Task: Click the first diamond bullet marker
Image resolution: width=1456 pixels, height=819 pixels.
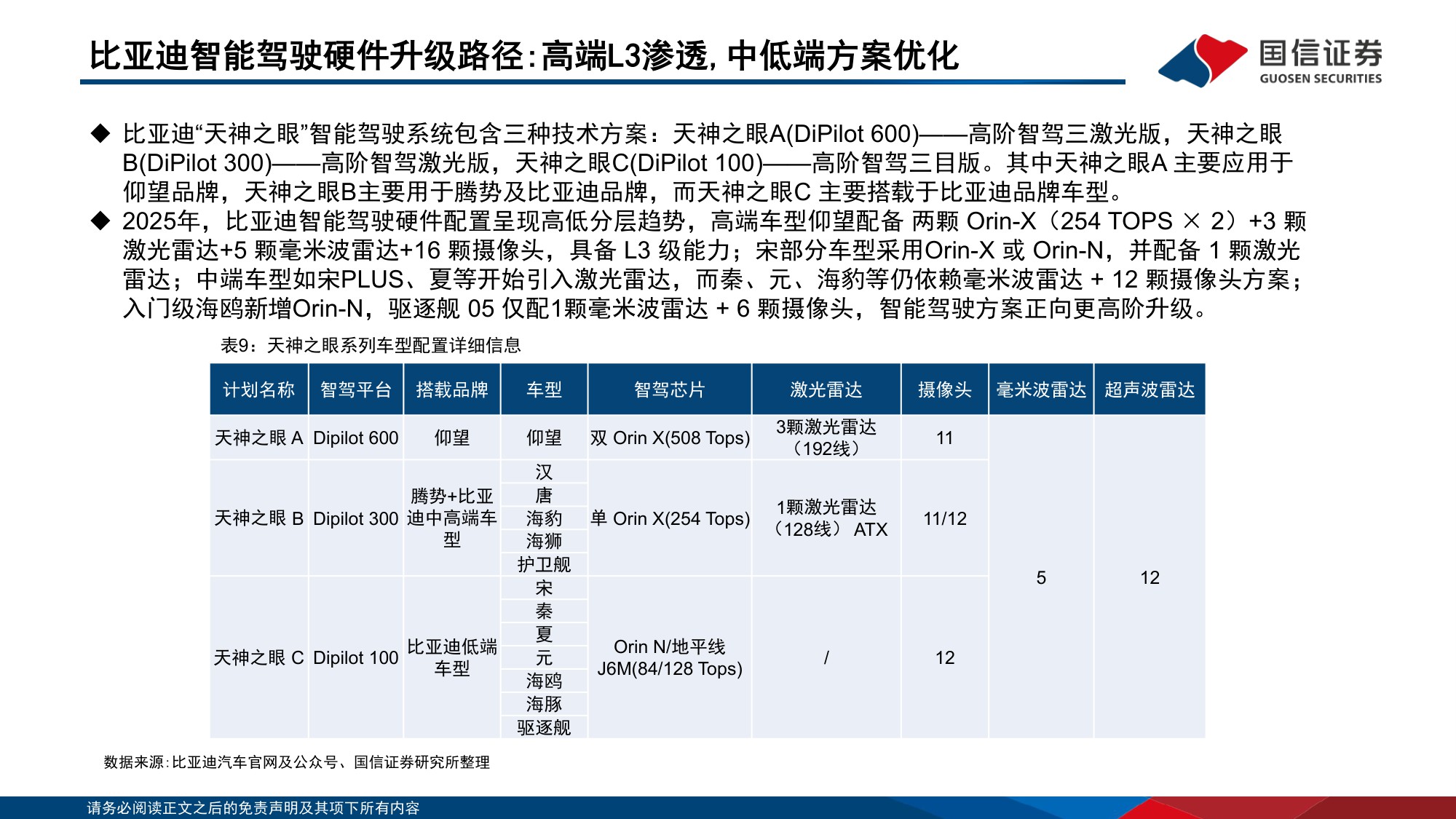Action: (x=102, y=133)
